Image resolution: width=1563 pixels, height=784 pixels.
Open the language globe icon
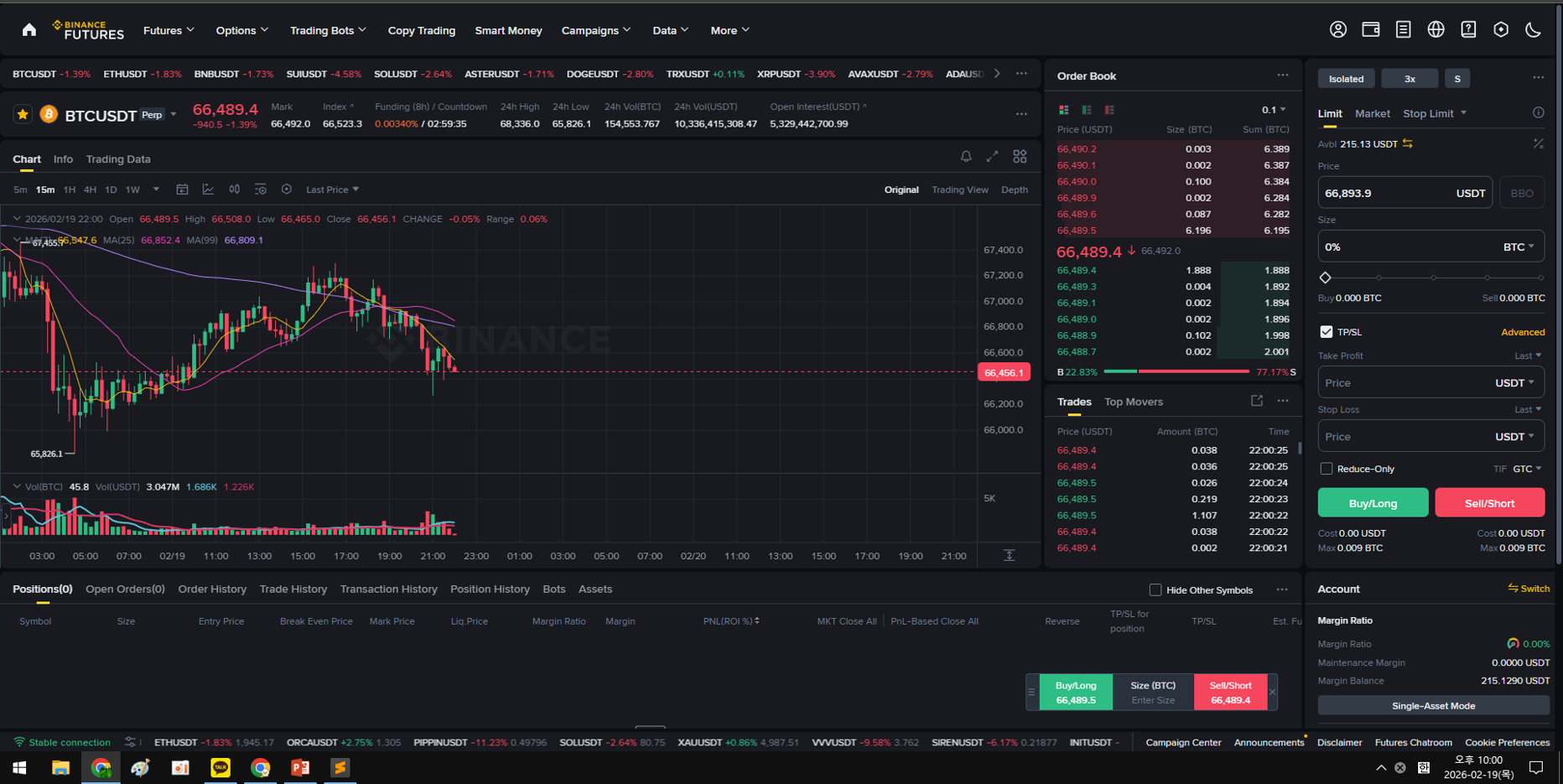point(1436,30)
